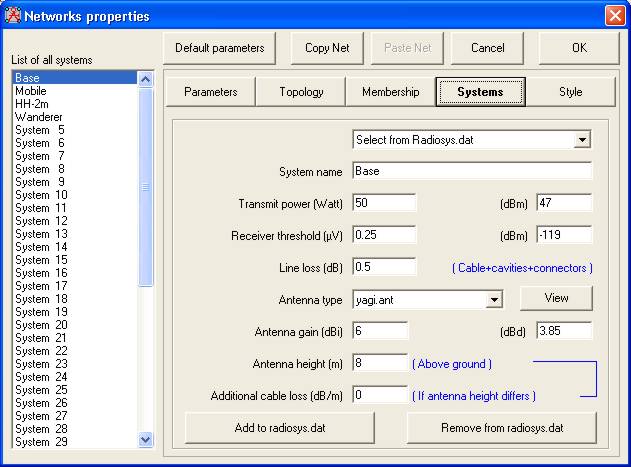Click the systems list scroll-down arrow

pyautogui.click(x=145, y=440)
